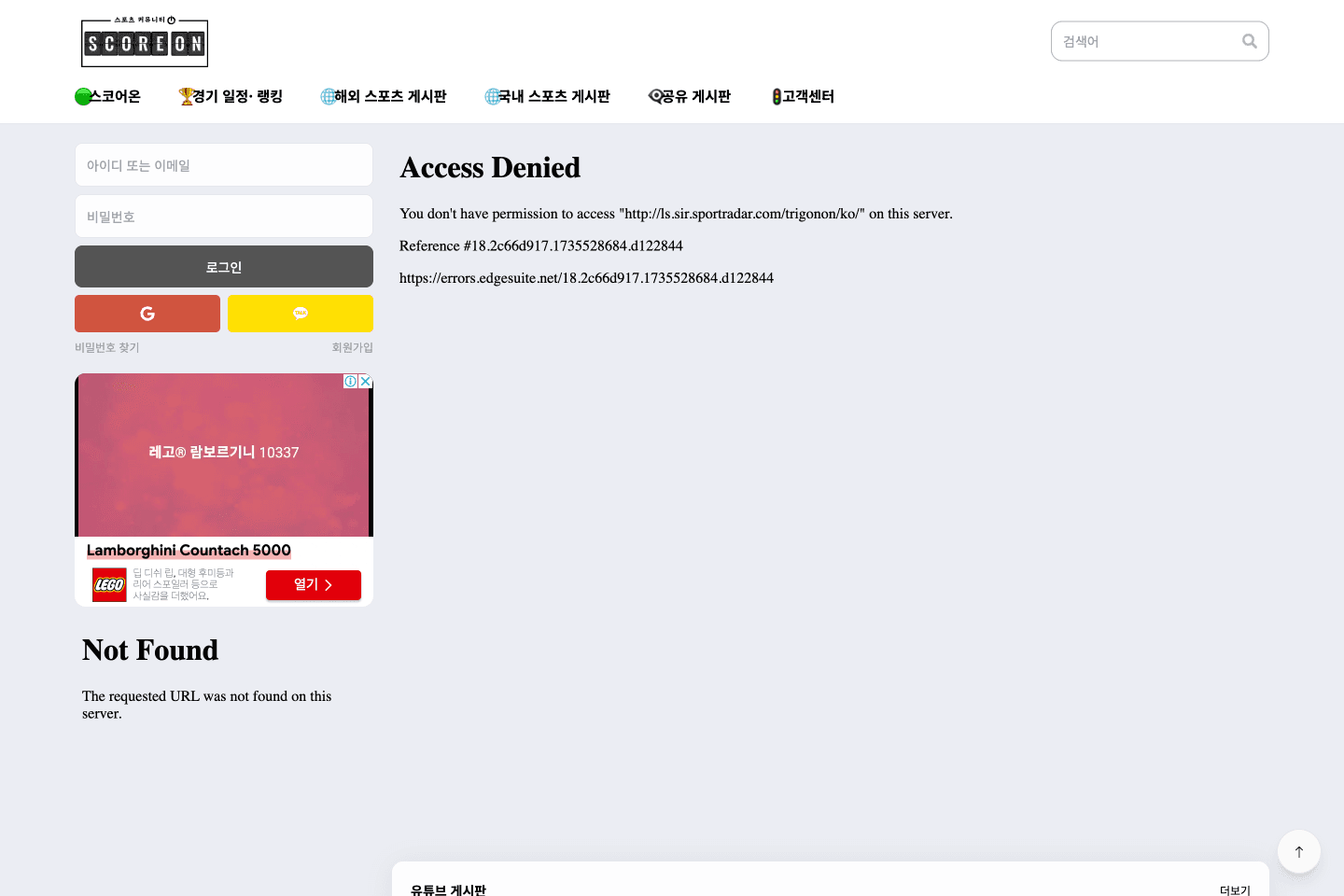The image size is (1344, 896).
Task: Open the 해외 스포츠 게시판 menu
Action: [x=384, y=96]
